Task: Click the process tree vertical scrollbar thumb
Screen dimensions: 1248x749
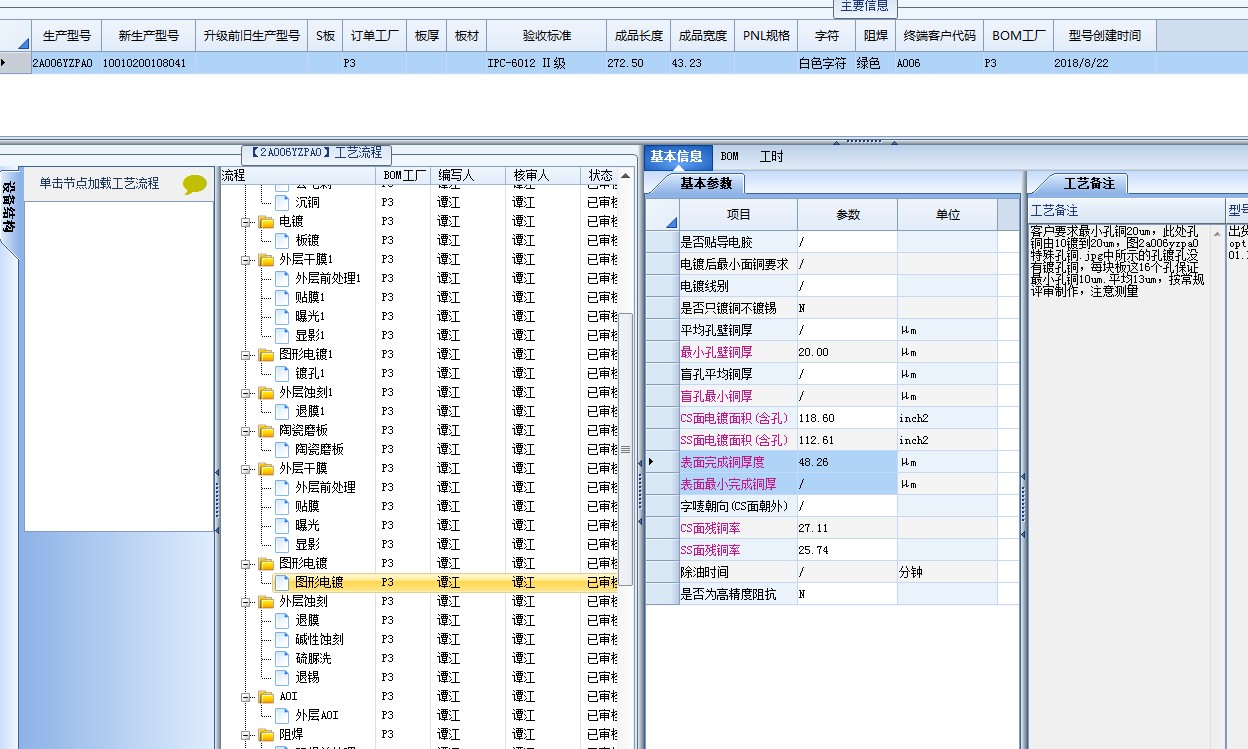Action: pyautogui.click(x=626, y=448)
